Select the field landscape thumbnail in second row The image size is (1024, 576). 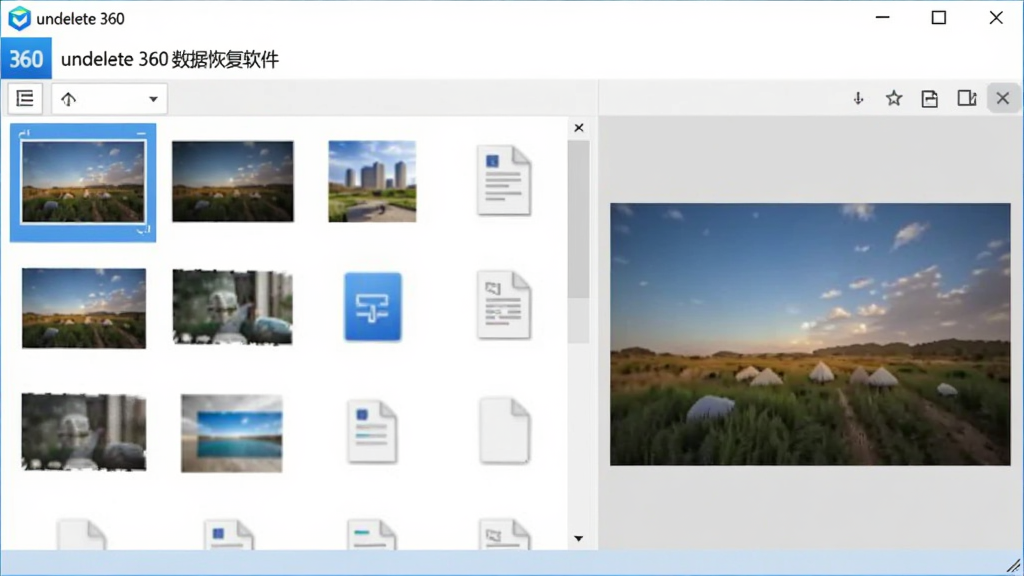pos(84,308)
